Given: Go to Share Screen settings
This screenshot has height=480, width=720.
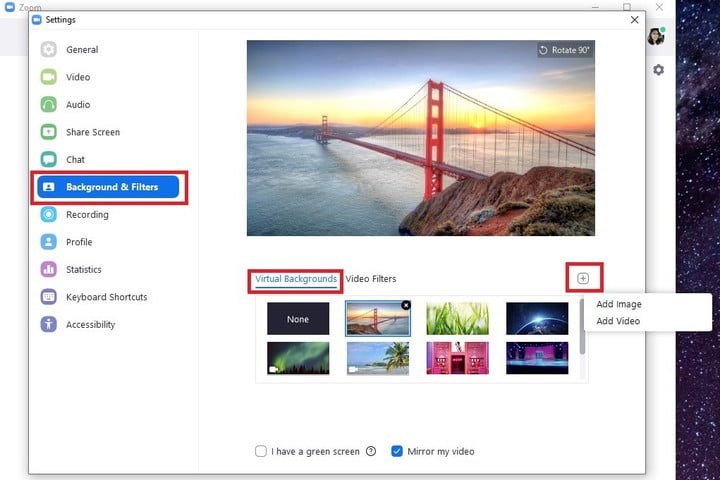Looking at the screenshot, I should (92, 132).
